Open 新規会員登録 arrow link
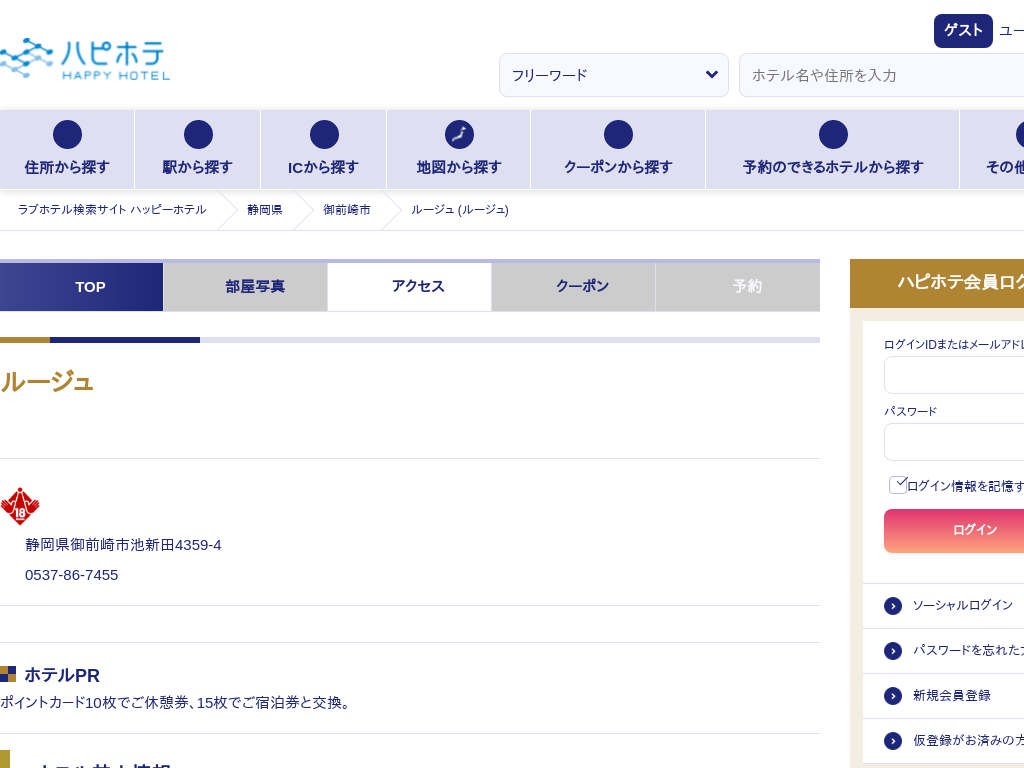This screenshot has height=768, width=1024. pos(893,696)
